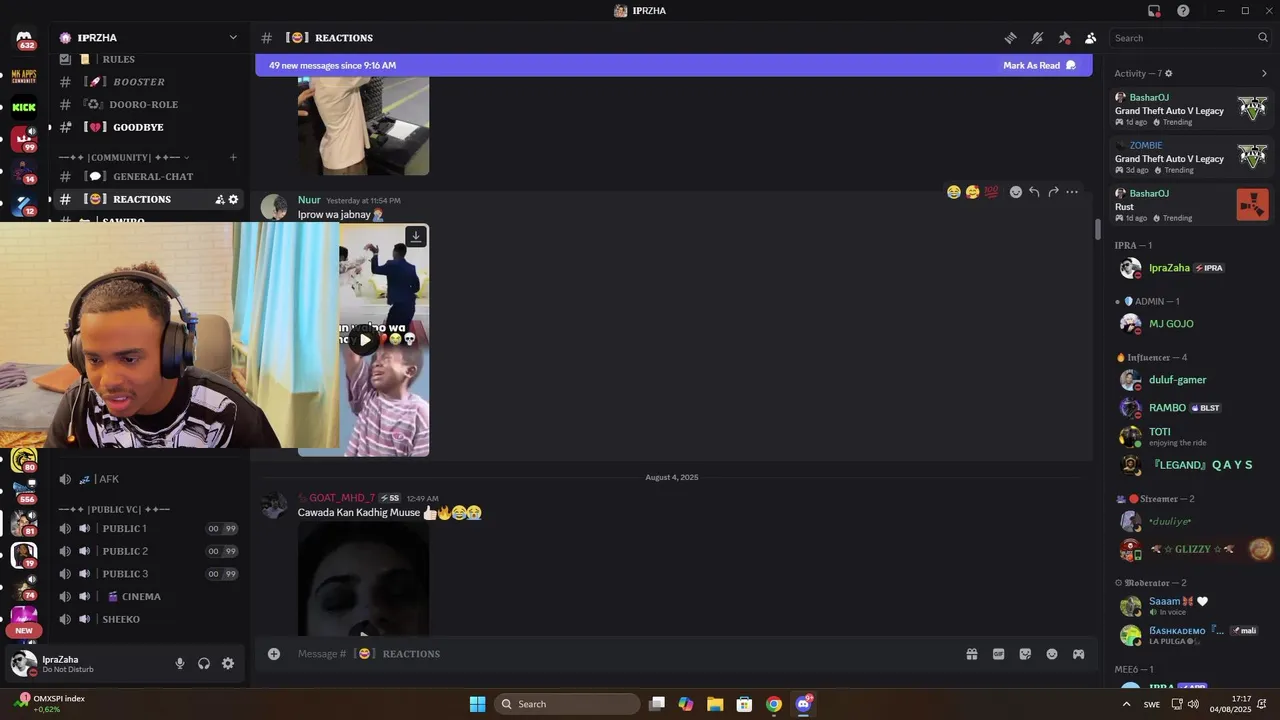Open User Settings gear

click(x=228, y=663)
